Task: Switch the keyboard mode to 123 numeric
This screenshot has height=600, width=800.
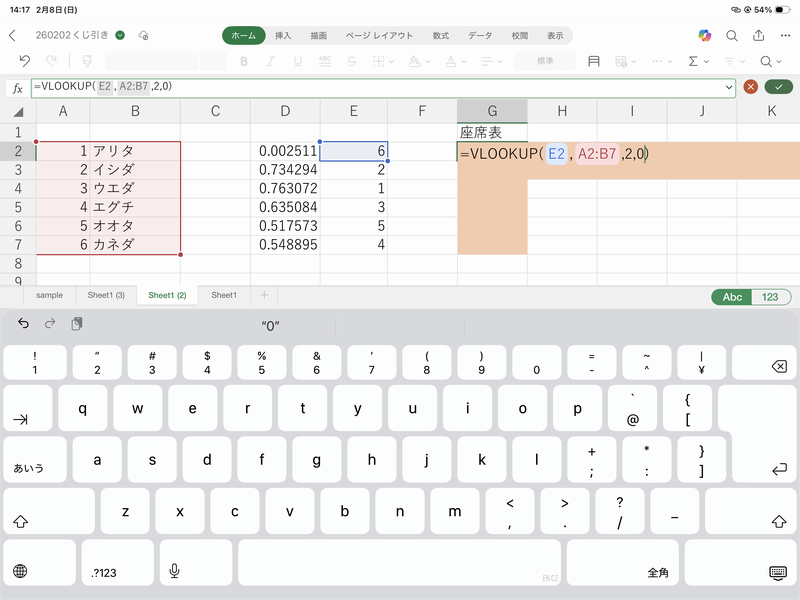Action: (x=769, y=297)
